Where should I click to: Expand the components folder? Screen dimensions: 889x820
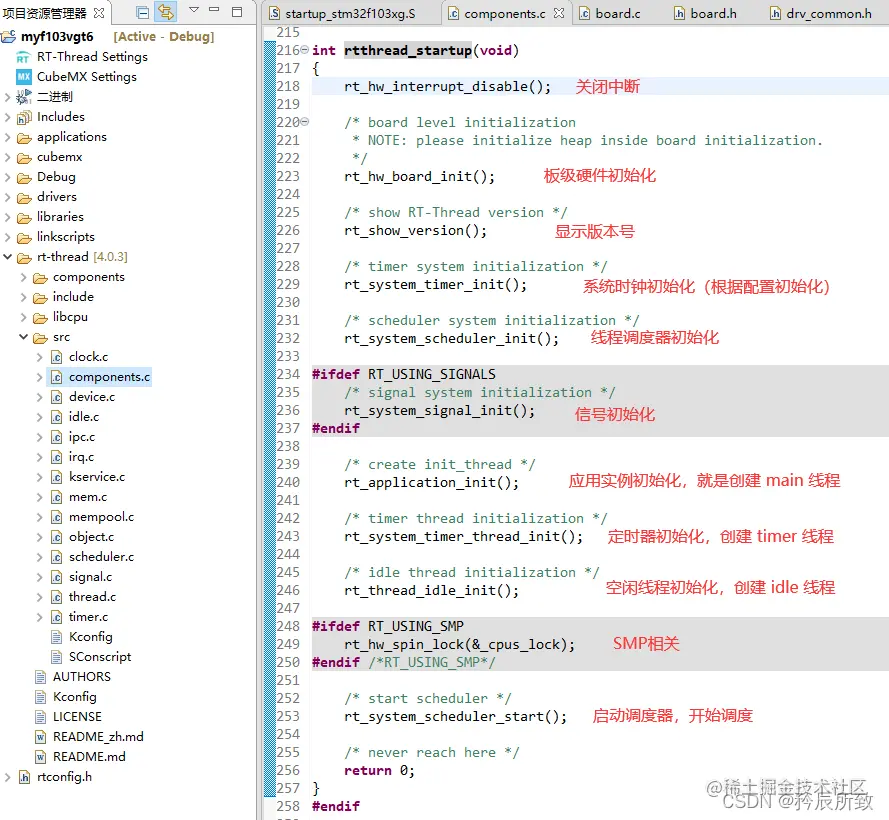point(23,277)
